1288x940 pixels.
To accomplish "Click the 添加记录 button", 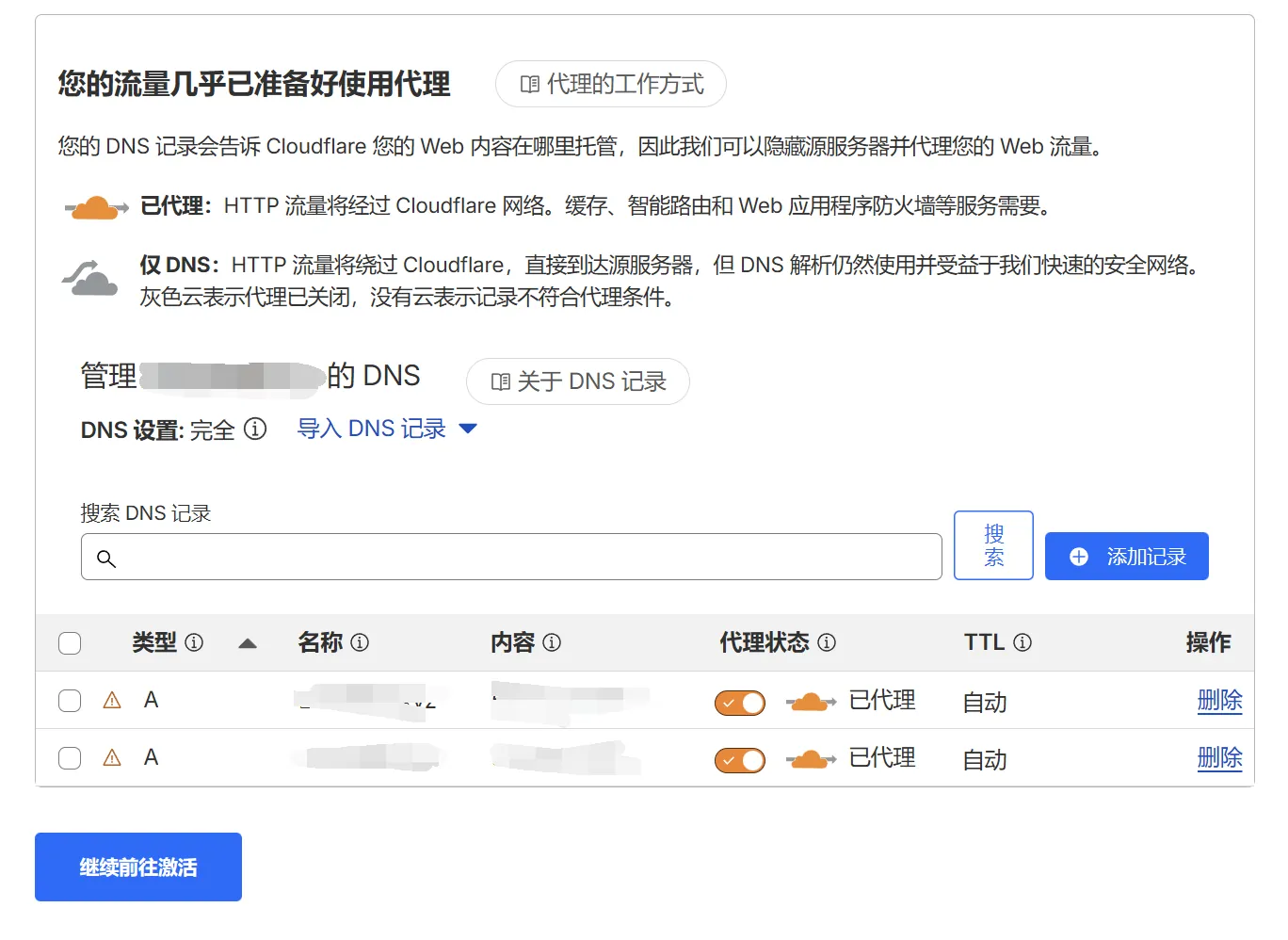I will coord(1126,557).
